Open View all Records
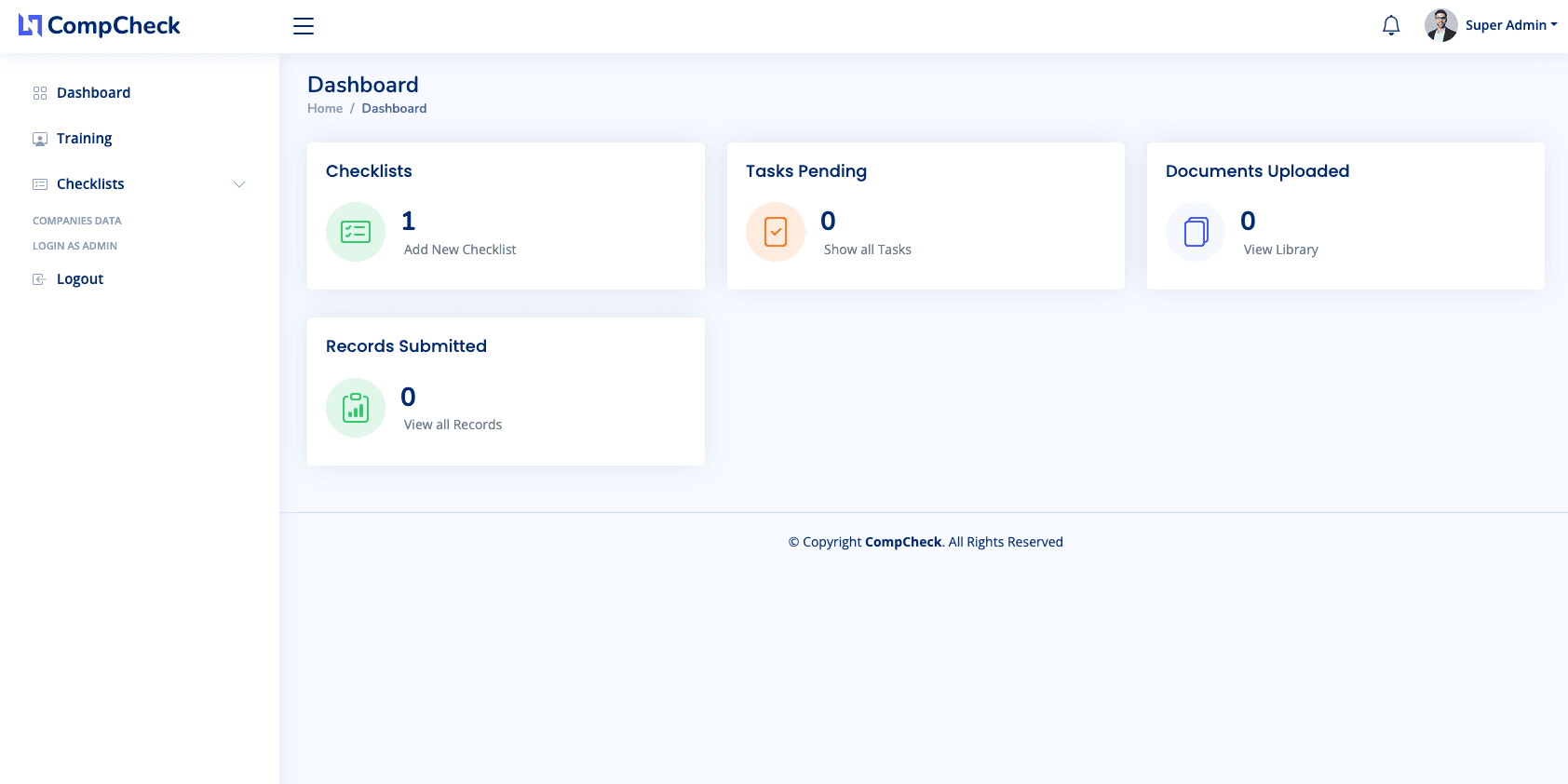The height and width of the screenshot is (784, 1568). tap(453, 425)
